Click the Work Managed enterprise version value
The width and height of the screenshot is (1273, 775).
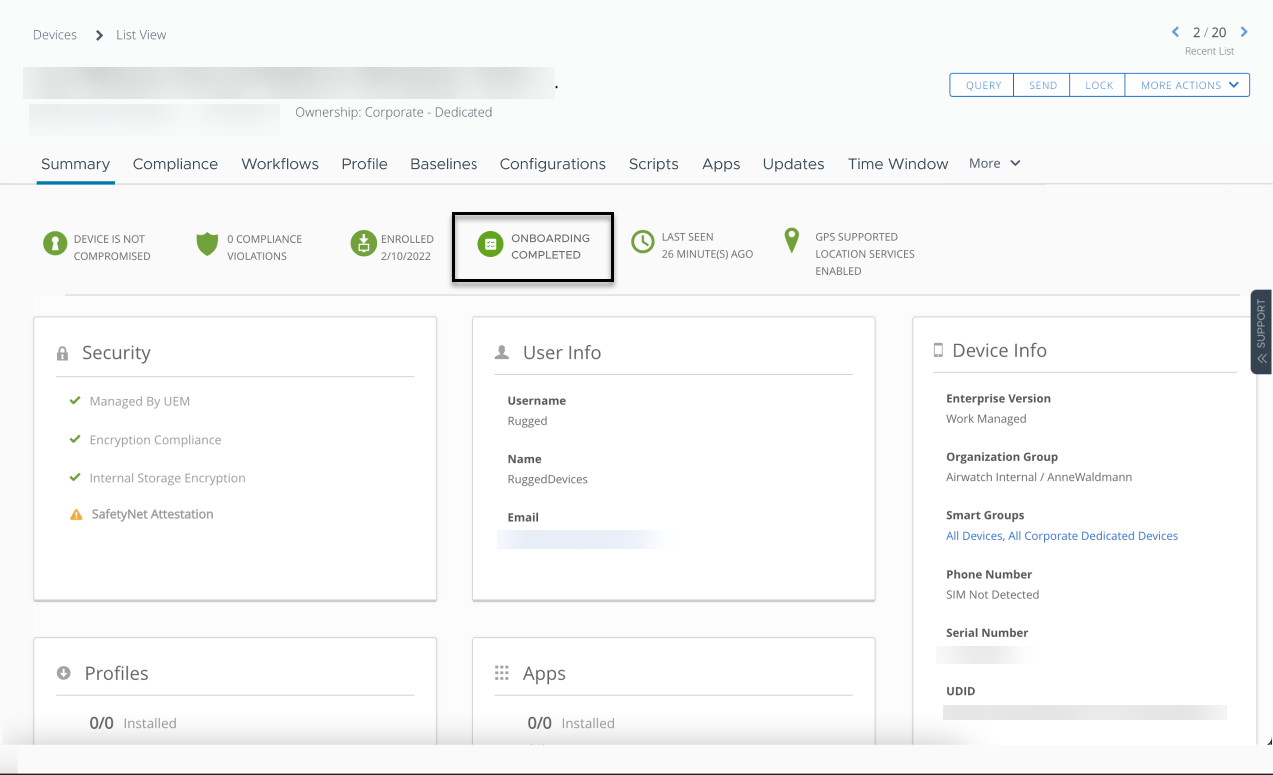tap(986, 419)
